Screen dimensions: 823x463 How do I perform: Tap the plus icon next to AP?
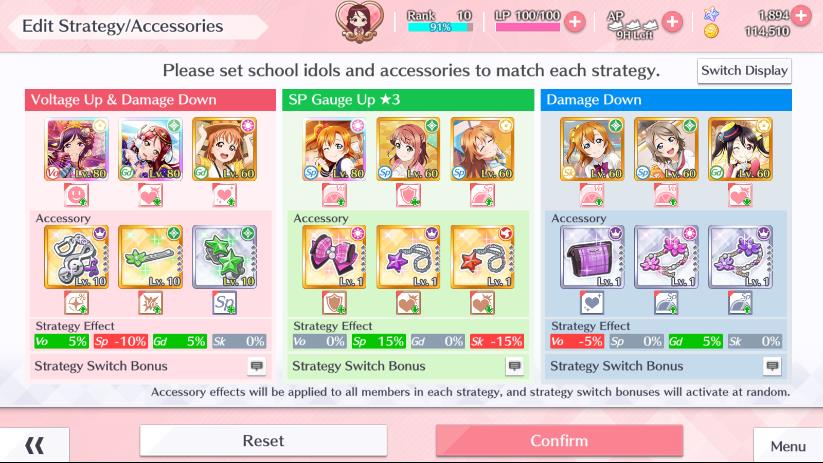point(672,22)
